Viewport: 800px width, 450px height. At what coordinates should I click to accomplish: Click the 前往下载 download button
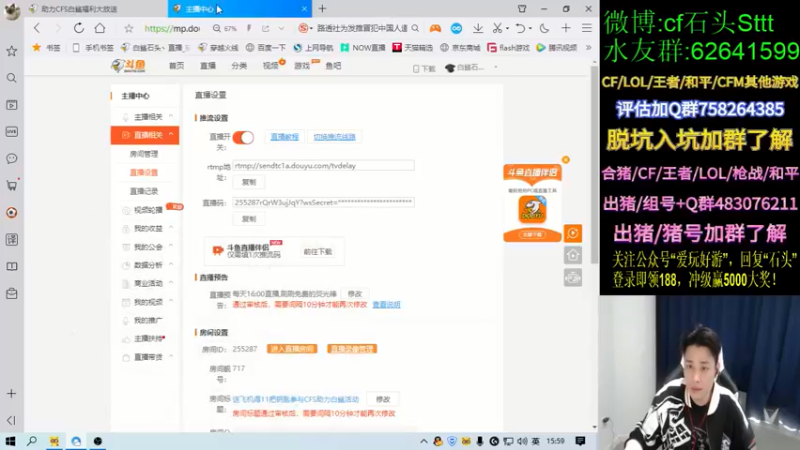pyautogui.click(x=318, y=252)
